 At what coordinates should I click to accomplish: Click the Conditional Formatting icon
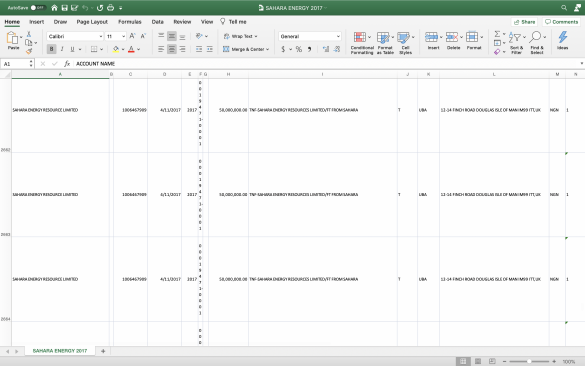pos(360,37)
